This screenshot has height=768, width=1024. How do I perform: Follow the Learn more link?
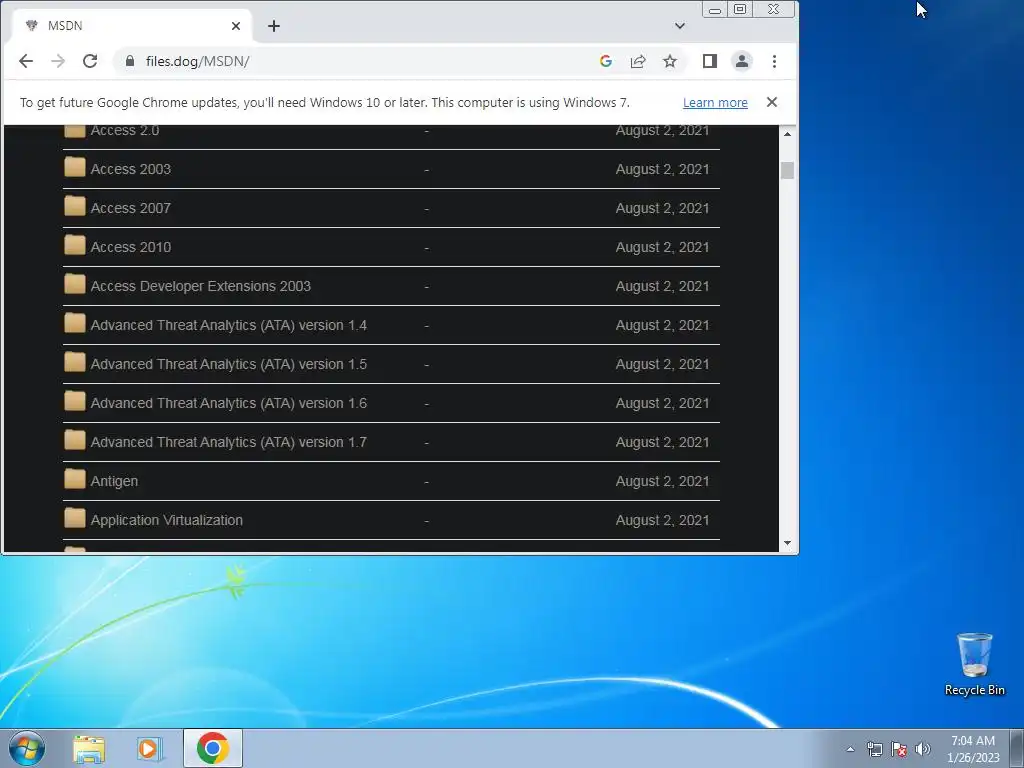715,103
